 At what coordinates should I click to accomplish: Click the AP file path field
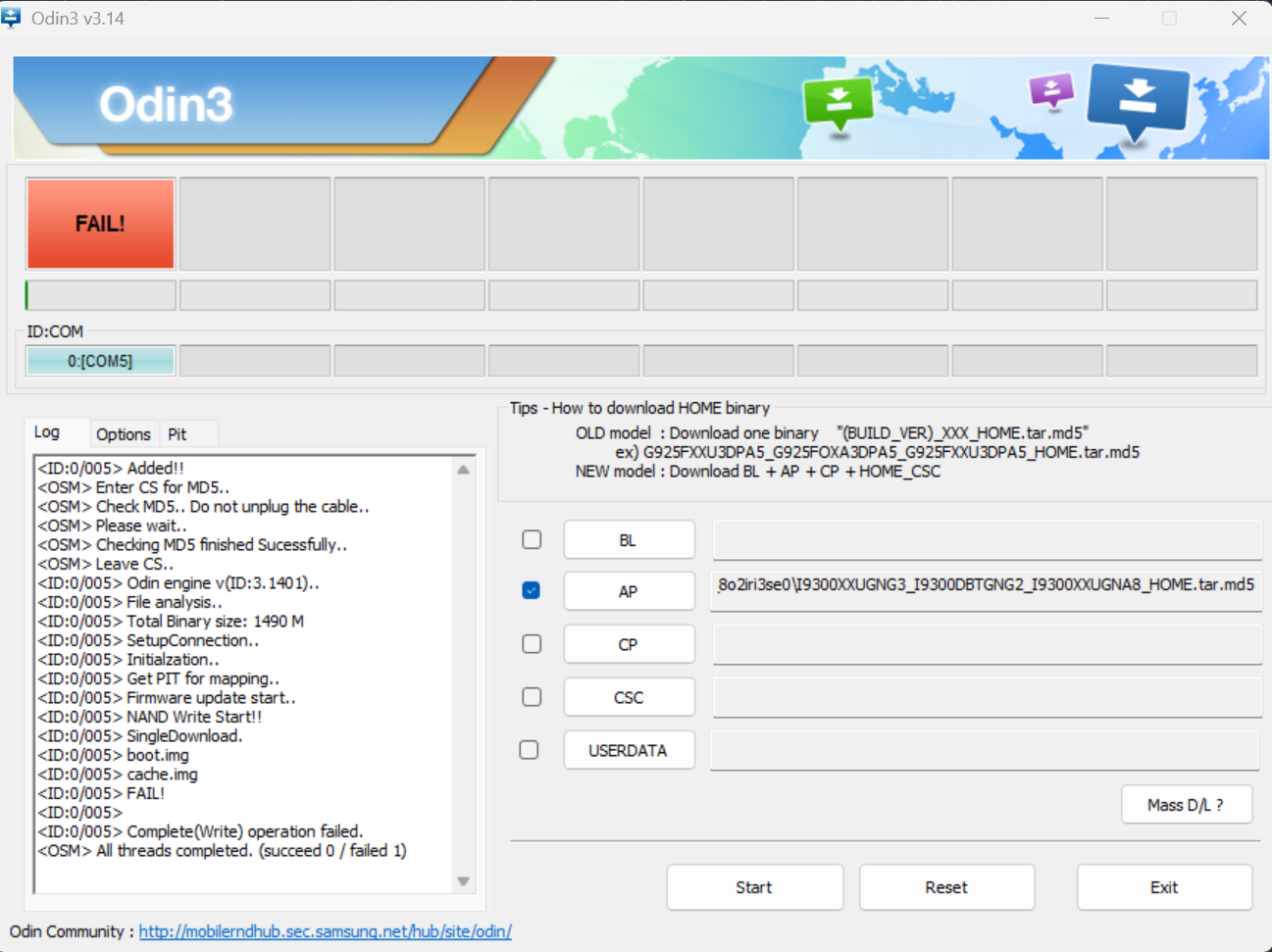coord(987,591)
